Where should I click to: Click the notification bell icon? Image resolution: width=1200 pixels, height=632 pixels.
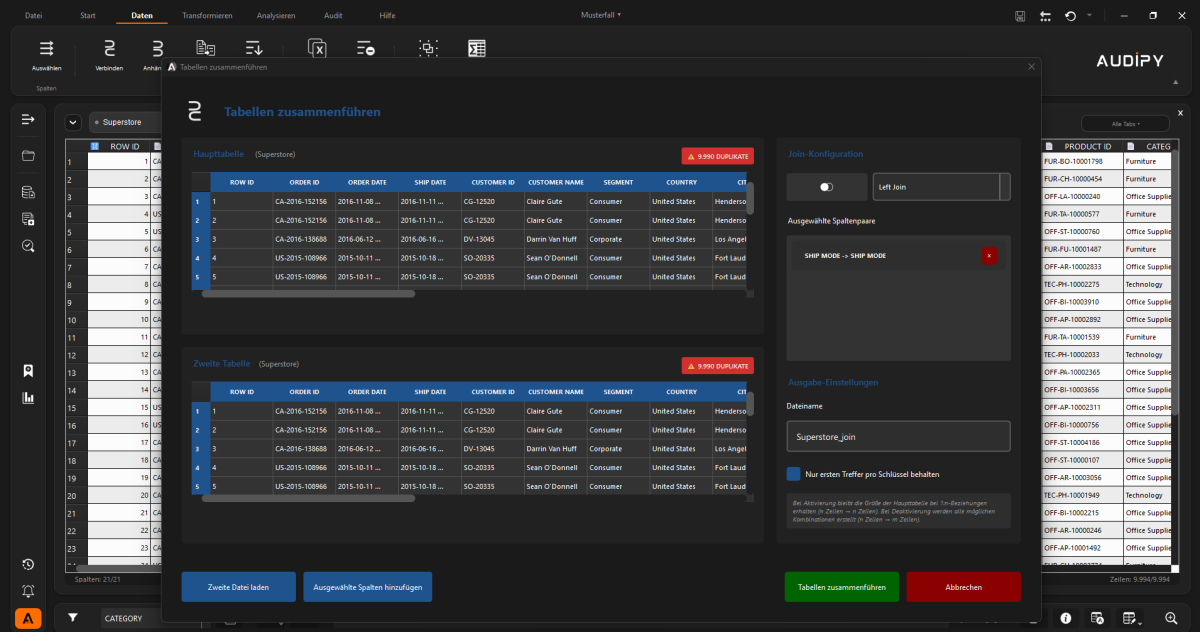pos(28,591)
